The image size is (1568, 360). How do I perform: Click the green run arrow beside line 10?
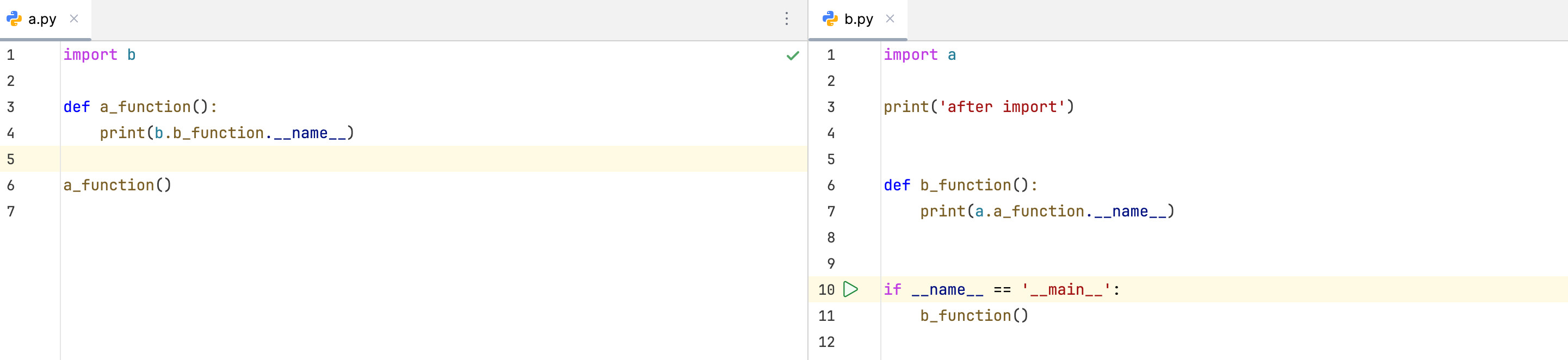(x=850, y=289)
